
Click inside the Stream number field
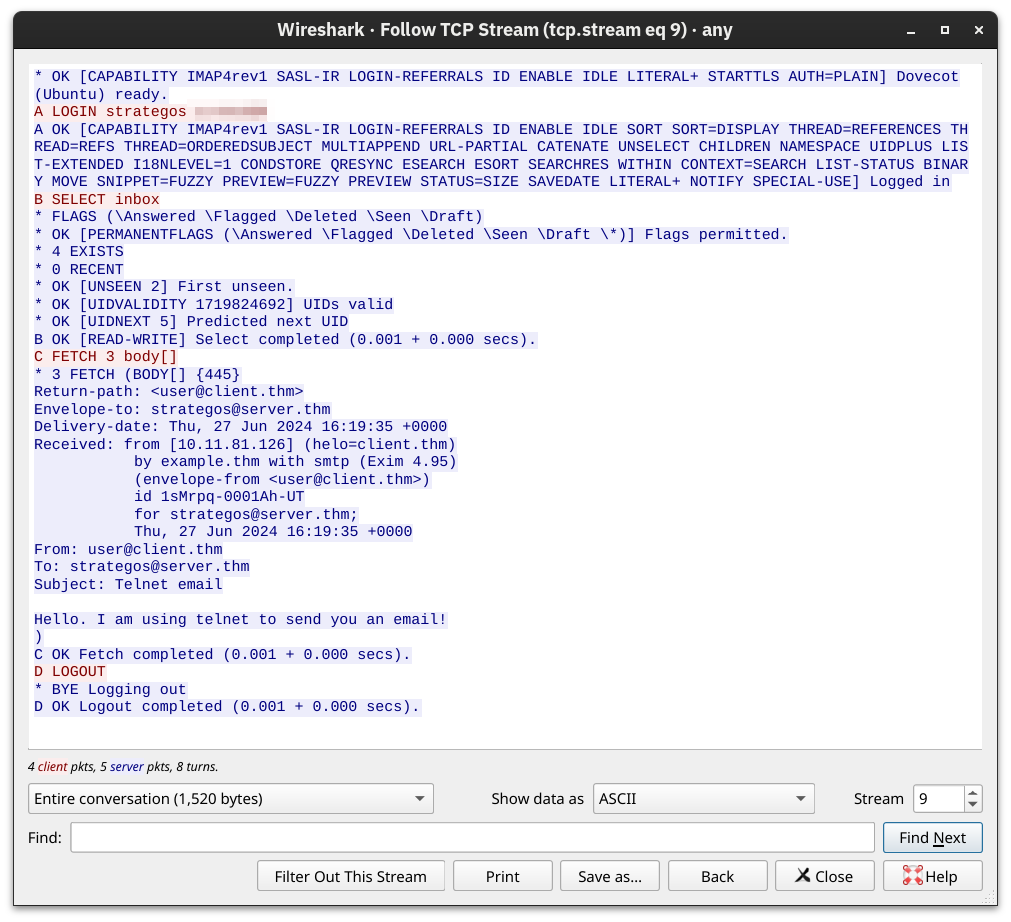938,798
